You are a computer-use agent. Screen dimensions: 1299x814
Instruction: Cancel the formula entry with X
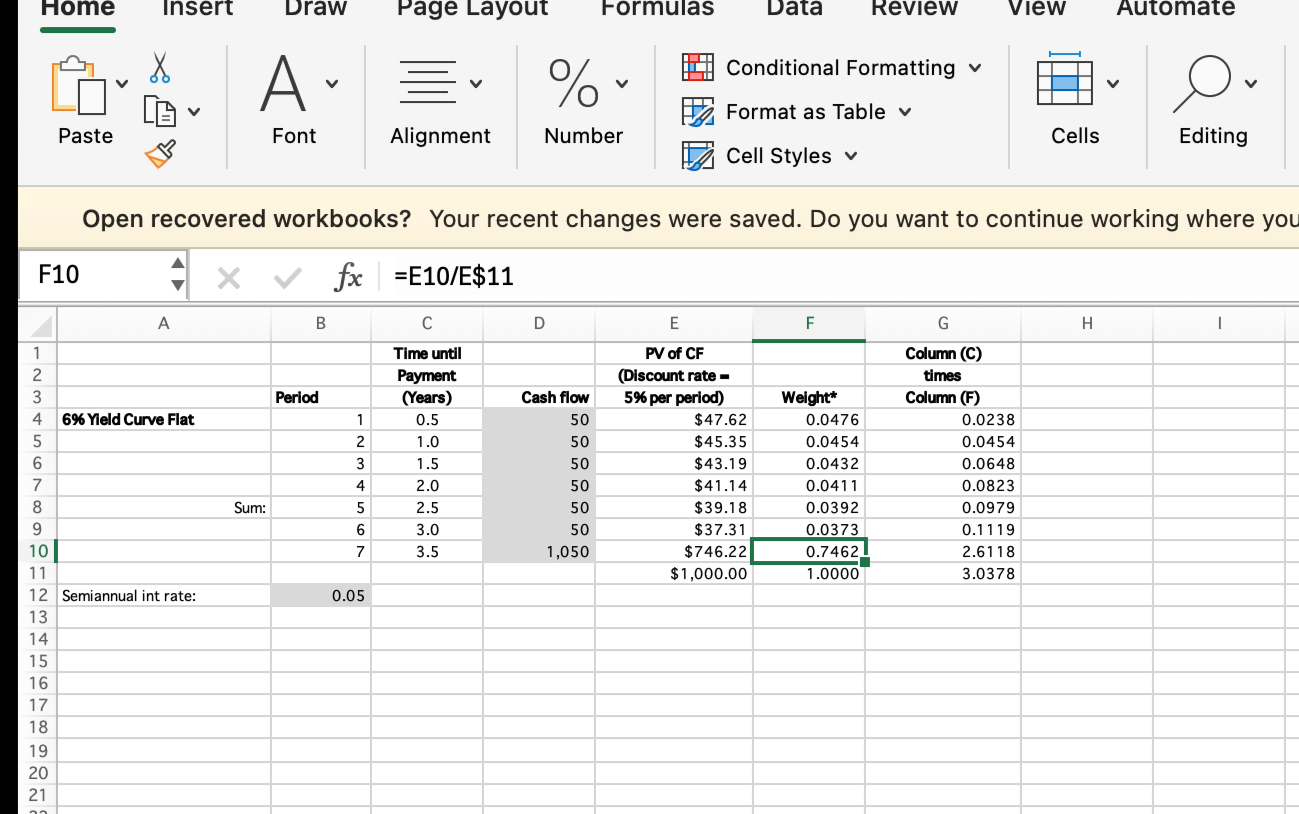[x=228, y=279]
